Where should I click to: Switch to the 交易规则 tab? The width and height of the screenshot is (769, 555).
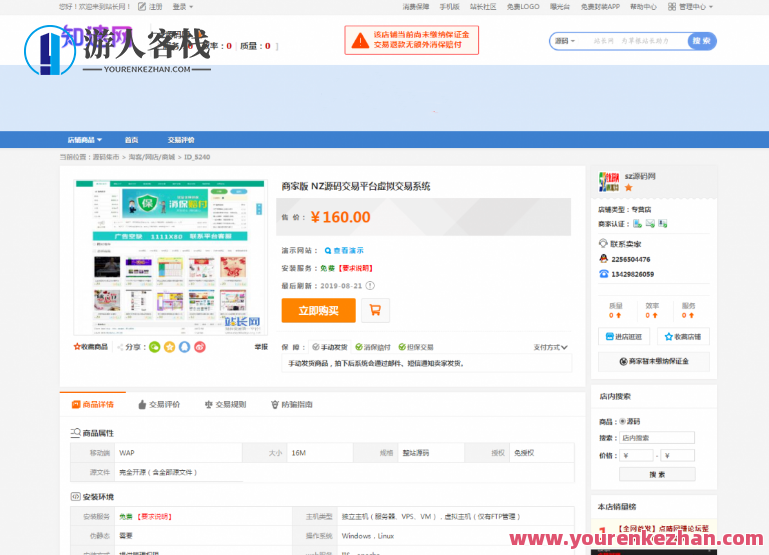coord(226,404)
